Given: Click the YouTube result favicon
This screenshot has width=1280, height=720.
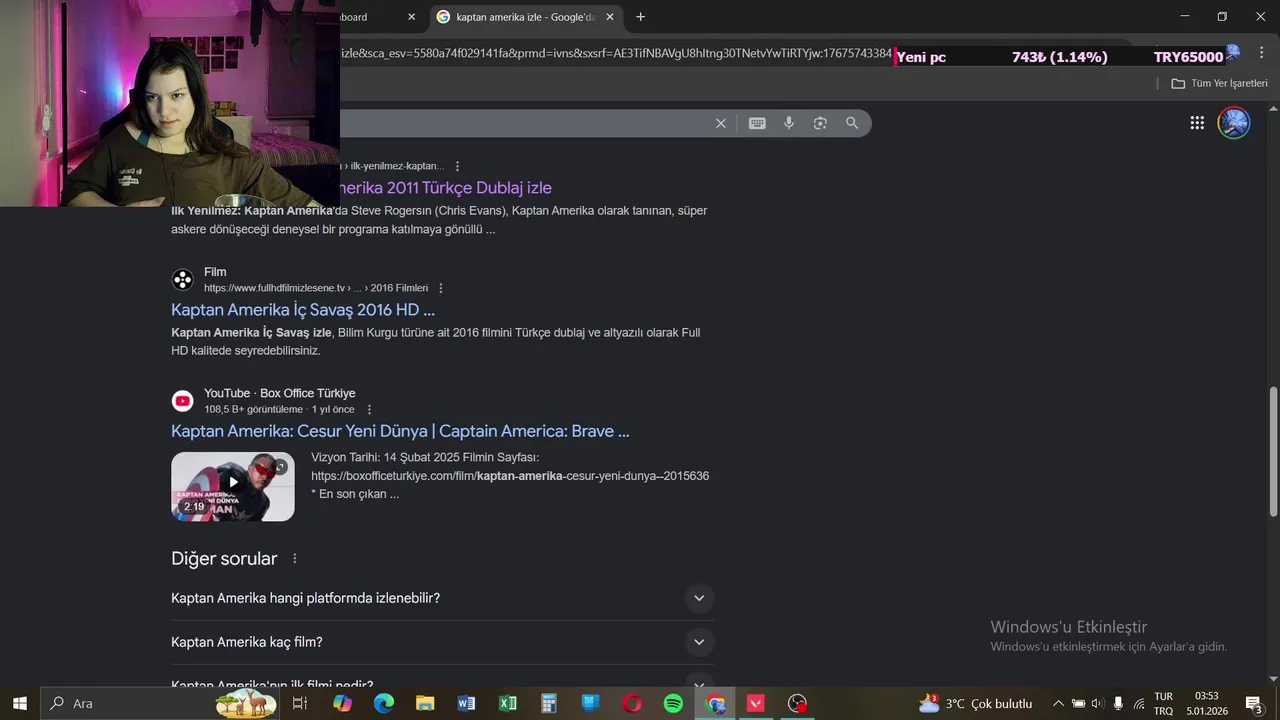Looking at the screenshot, I should [182, 401].
